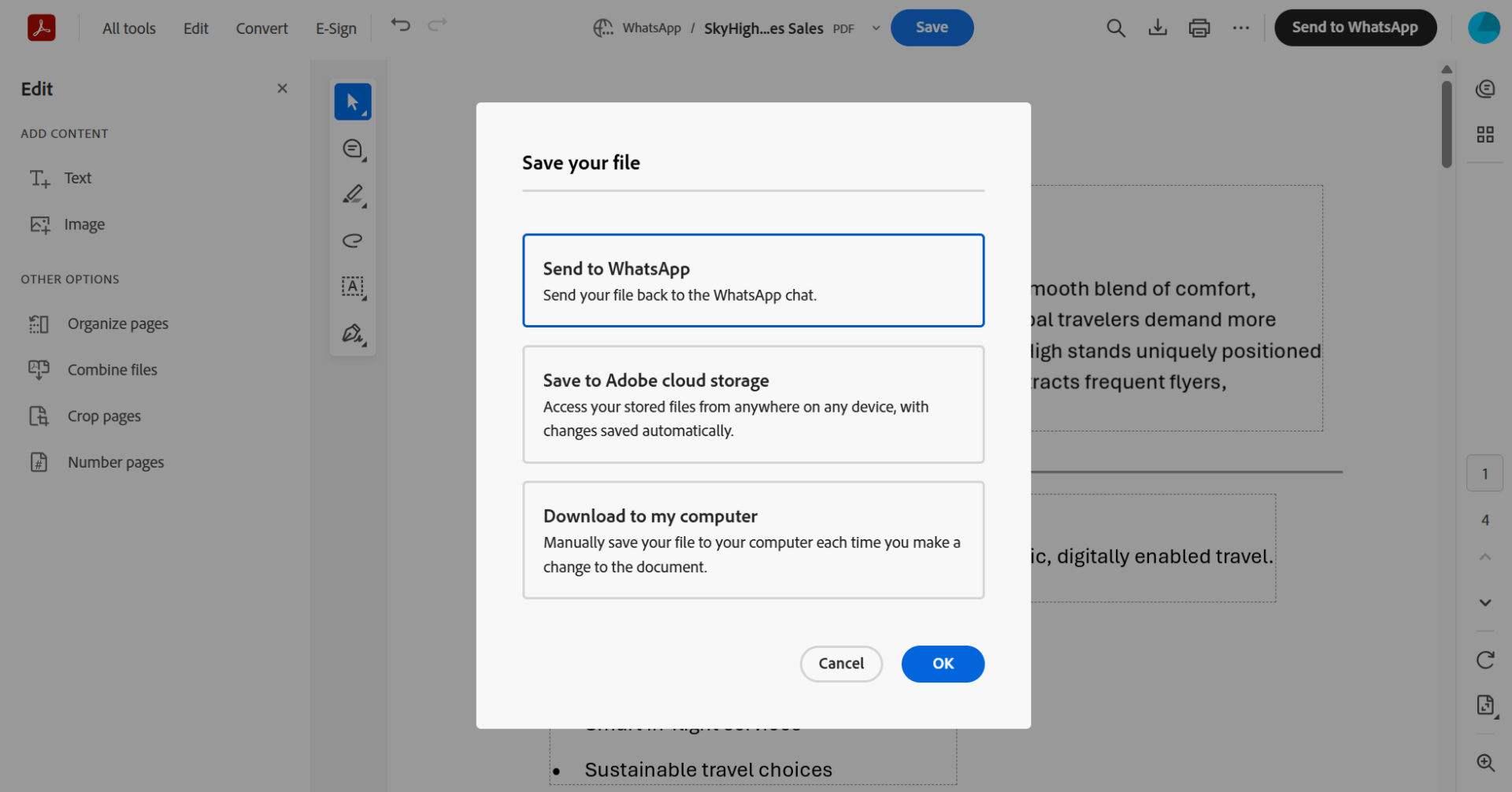Choose Send to WhatsApp save option
This screenshot has height=792, width=1512.
(x=753, y=280)
